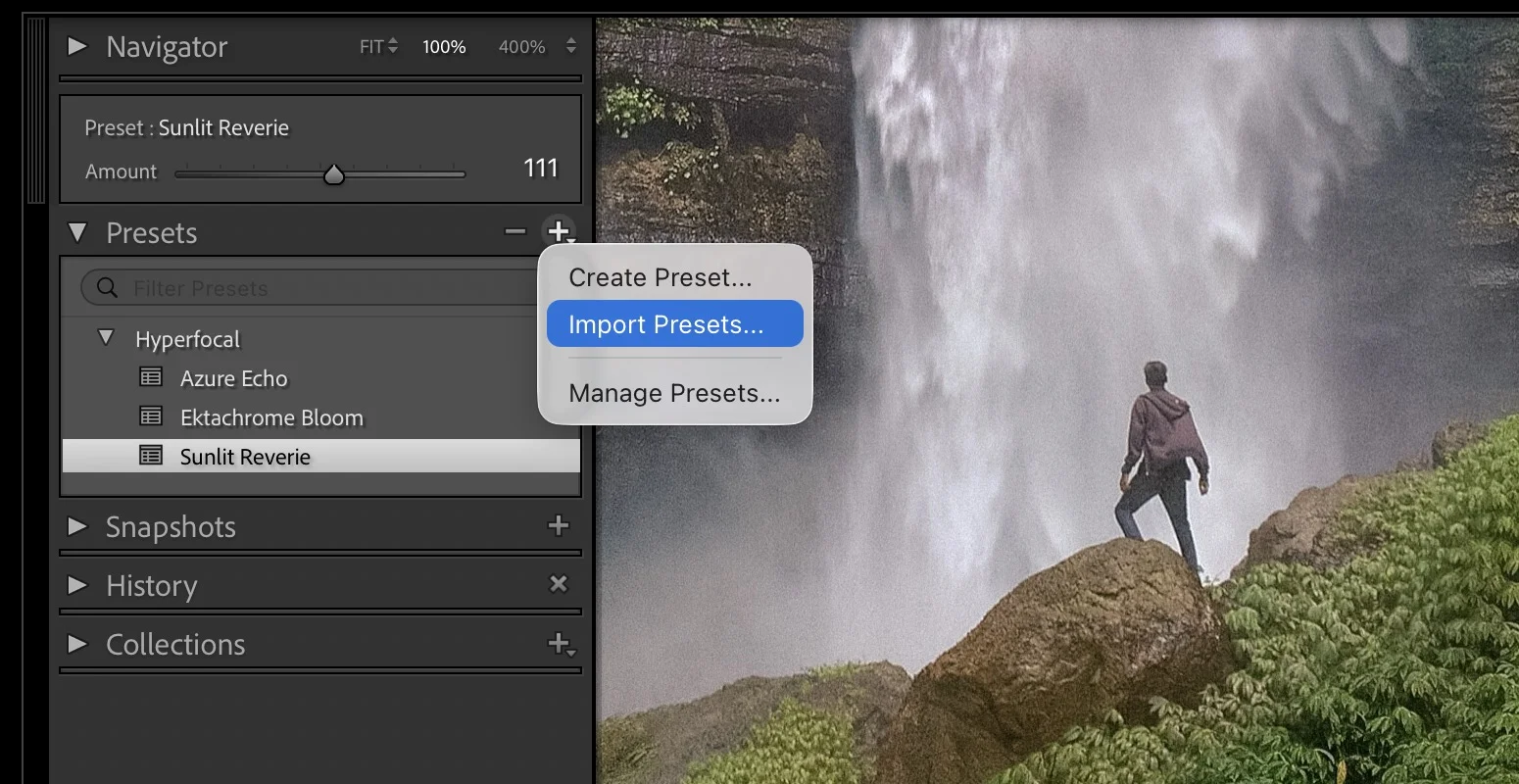
Task: Click the preset icon next to Ektachrome Bloom
Action: coord(150,416)
